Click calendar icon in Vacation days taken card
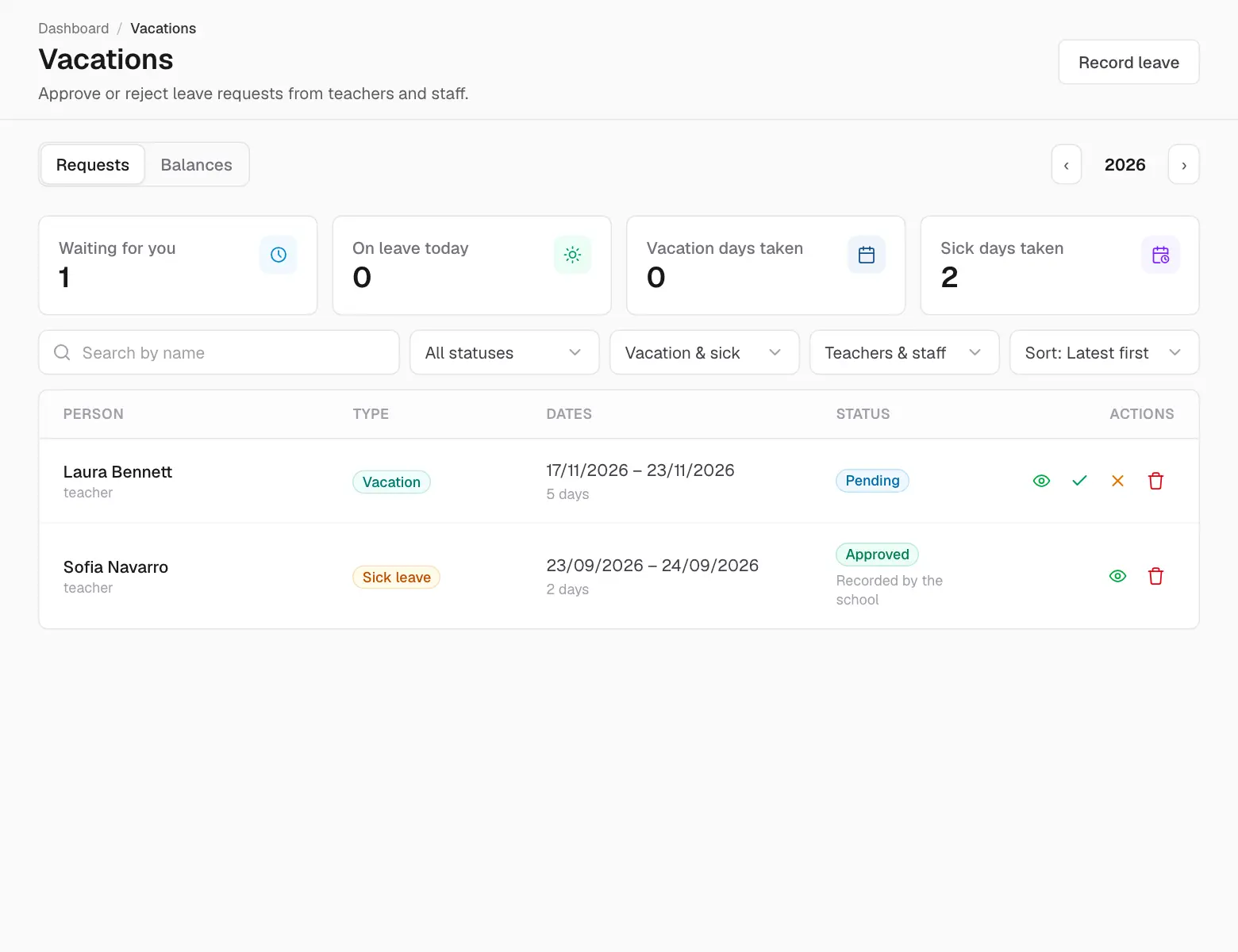This screenshot has width=1238, height=952. [x=867, y=255]
